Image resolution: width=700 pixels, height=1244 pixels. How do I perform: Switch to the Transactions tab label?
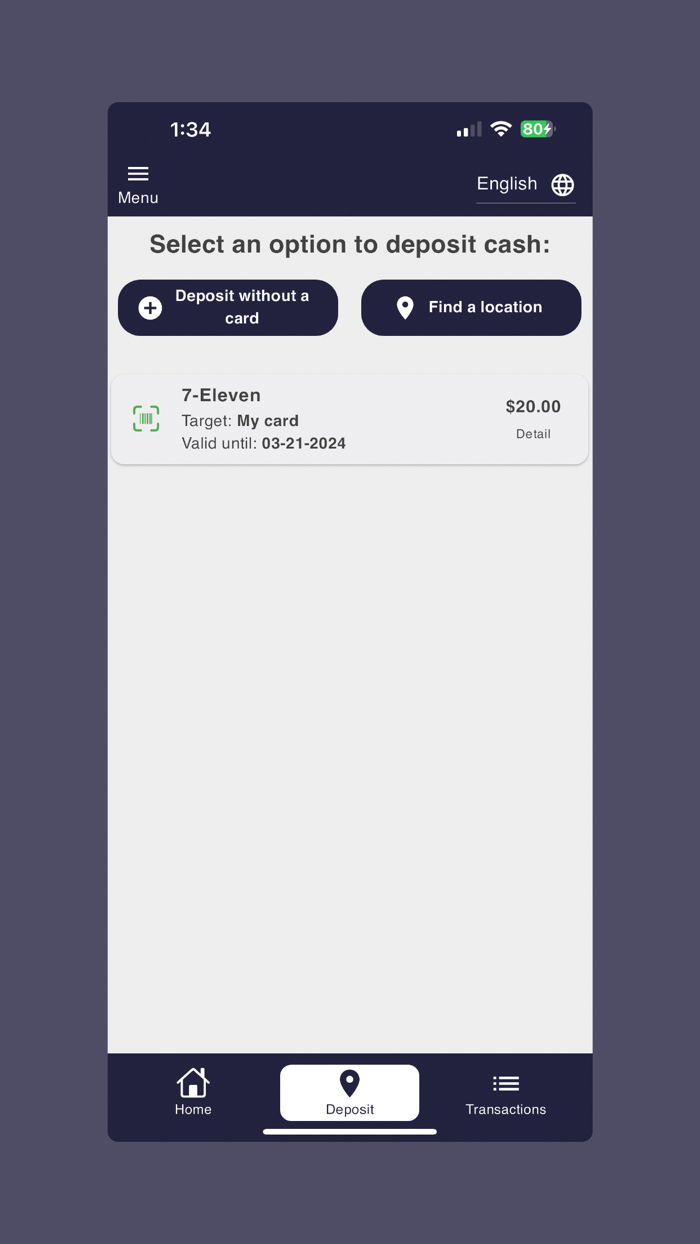pos(506,1109)
